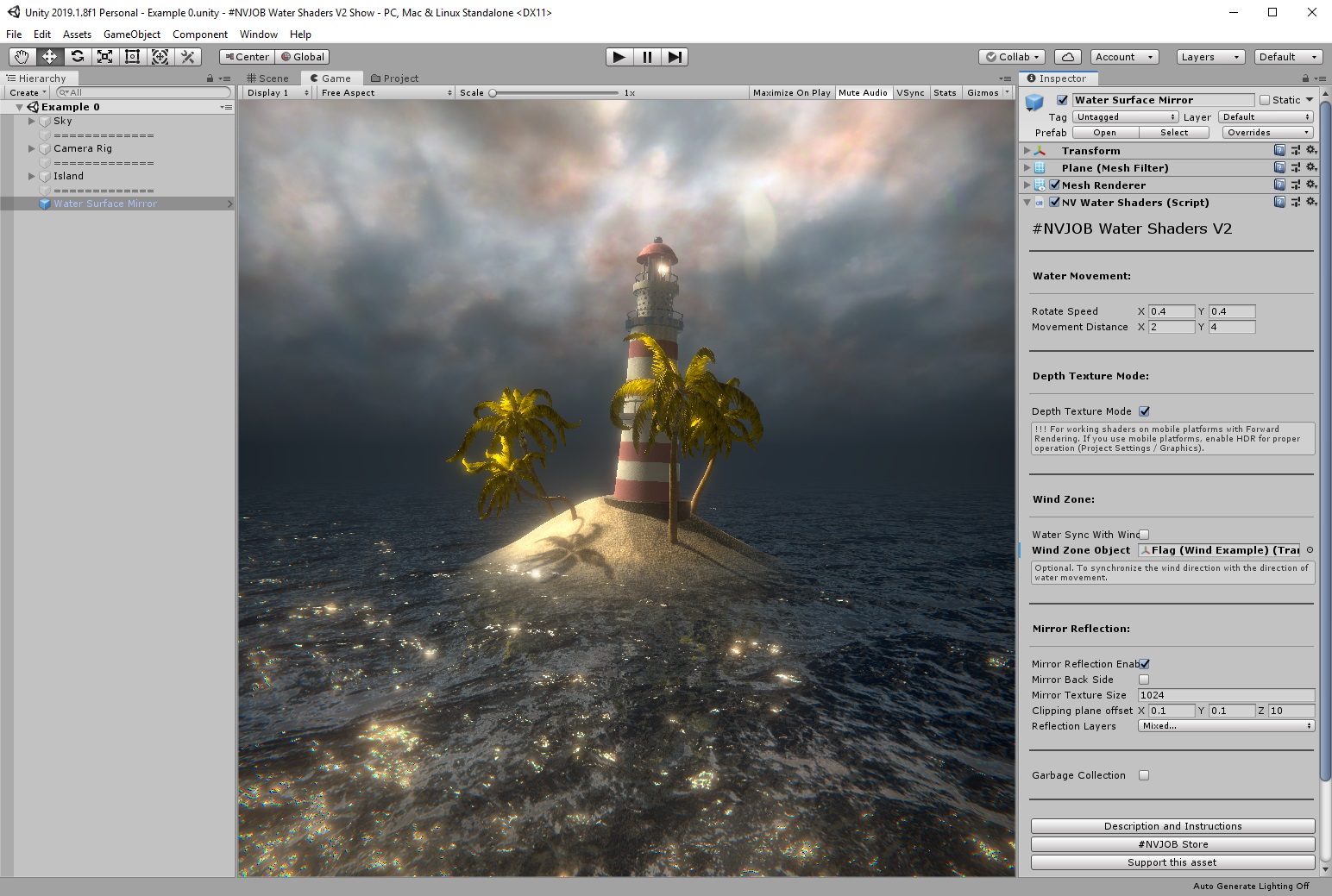The image size is (1332, 896).
Task: Toggle the Static checkbox
Action: [1265, 100]
